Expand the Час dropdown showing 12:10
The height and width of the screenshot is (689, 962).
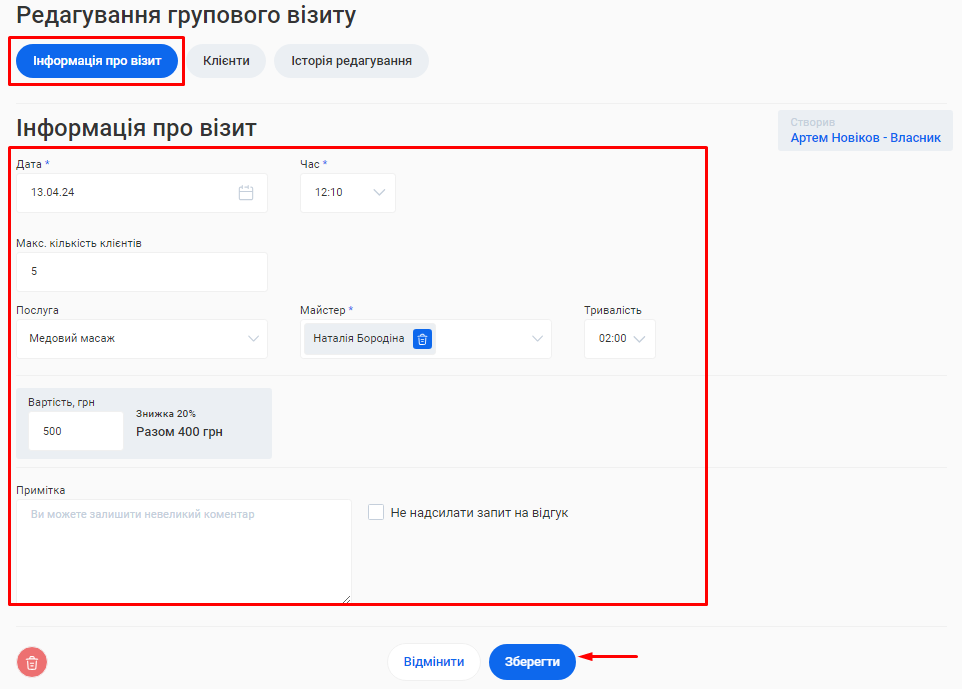379,193
